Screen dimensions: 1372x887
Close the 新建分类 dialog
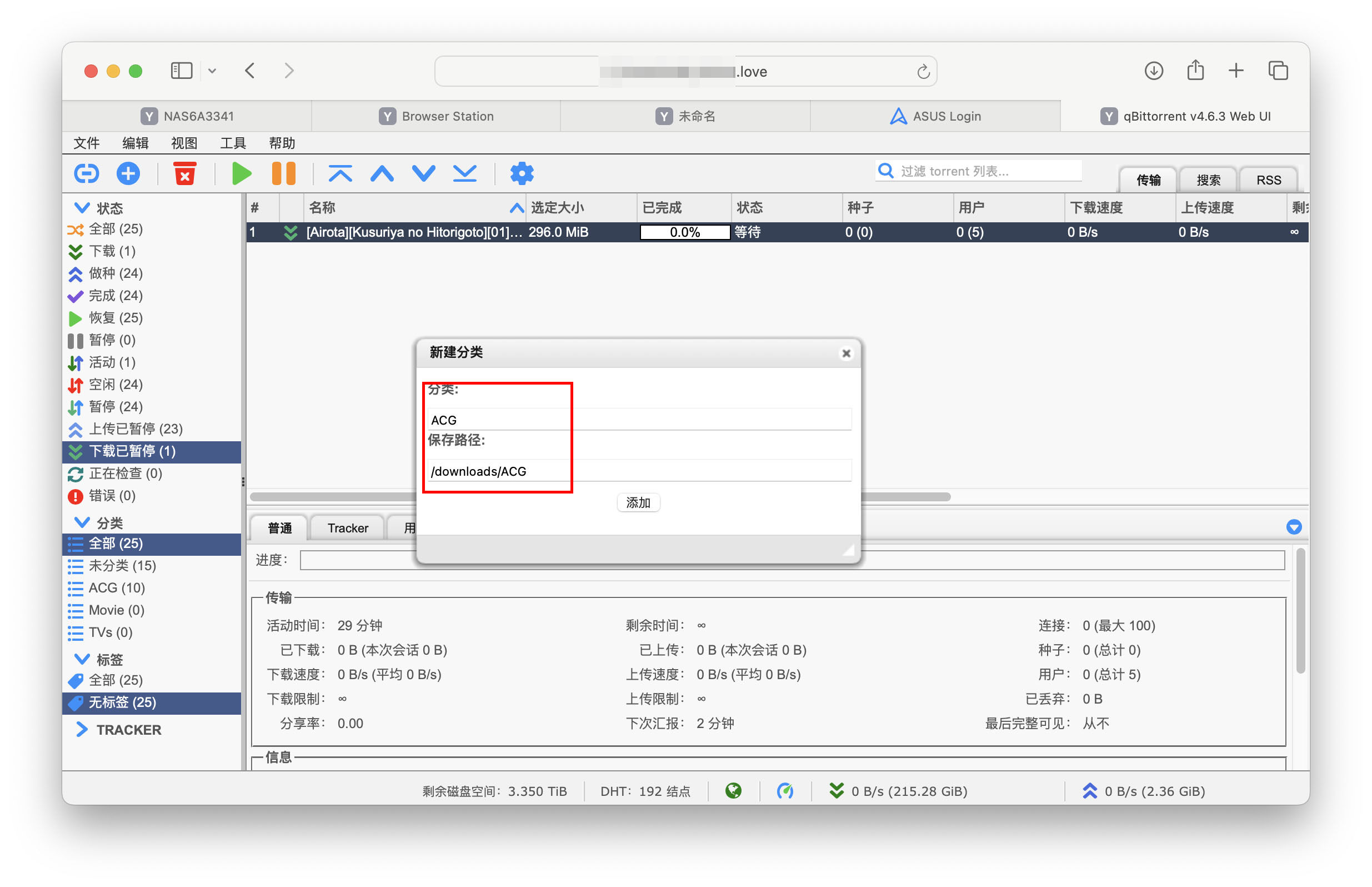pyautogui.click(x=846, y=353)
